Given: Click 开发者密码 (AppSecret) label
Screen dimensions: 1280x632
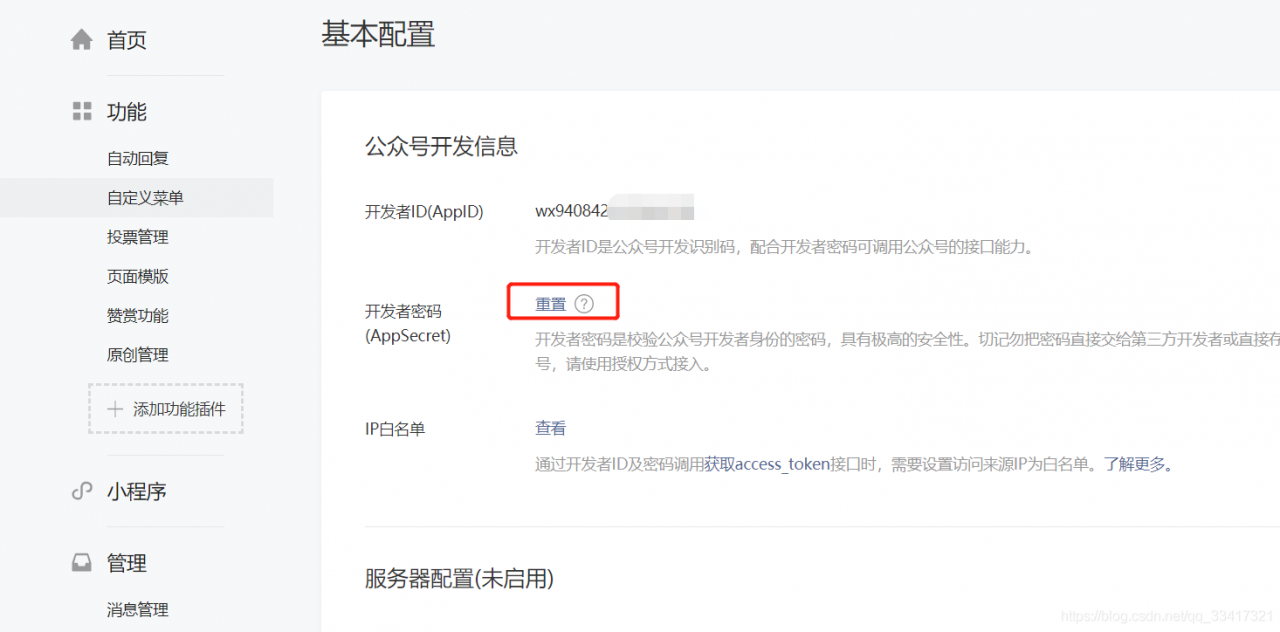Looking at the screenshot, I should 408,324.
